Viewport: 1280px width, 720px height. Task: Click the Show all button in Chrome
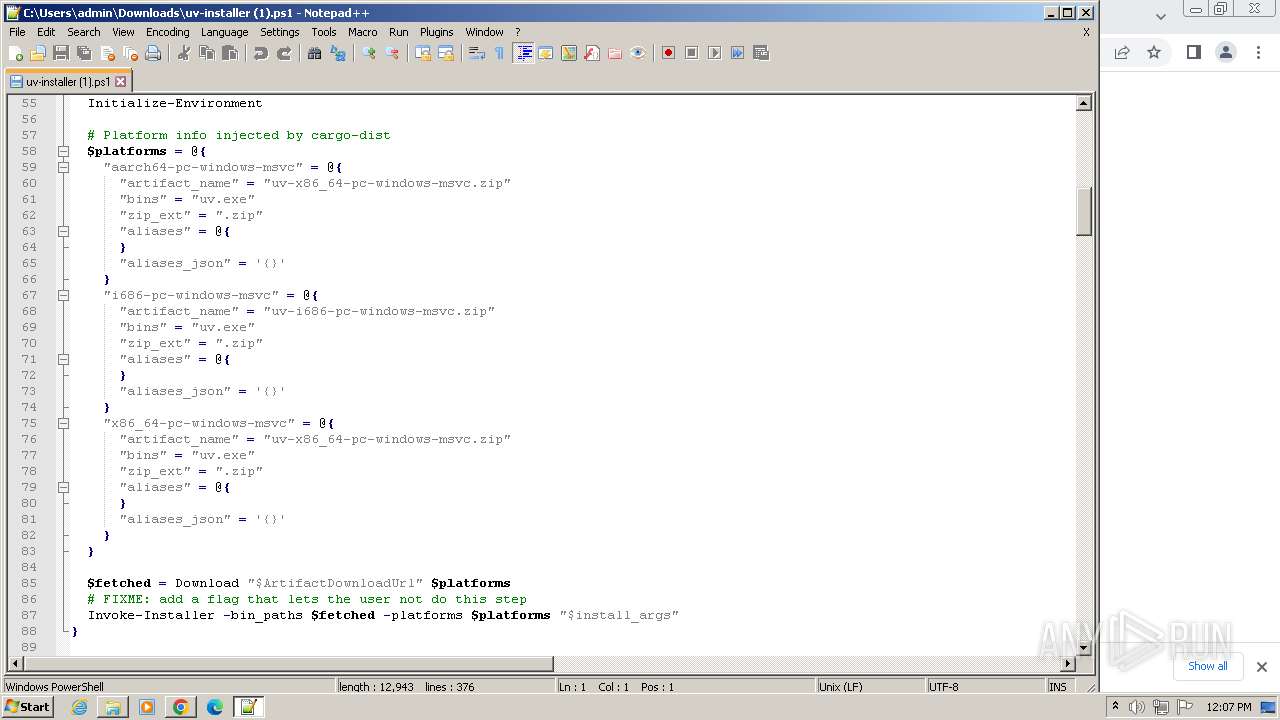[1207, 666]
